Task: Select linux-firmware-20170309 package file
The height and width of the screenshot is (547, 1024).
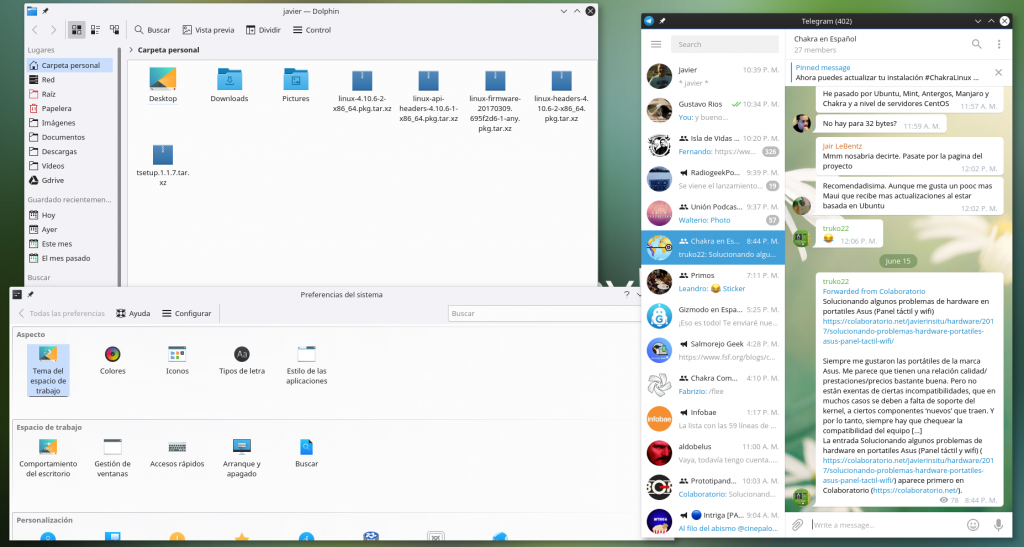Action: point(495,99)
